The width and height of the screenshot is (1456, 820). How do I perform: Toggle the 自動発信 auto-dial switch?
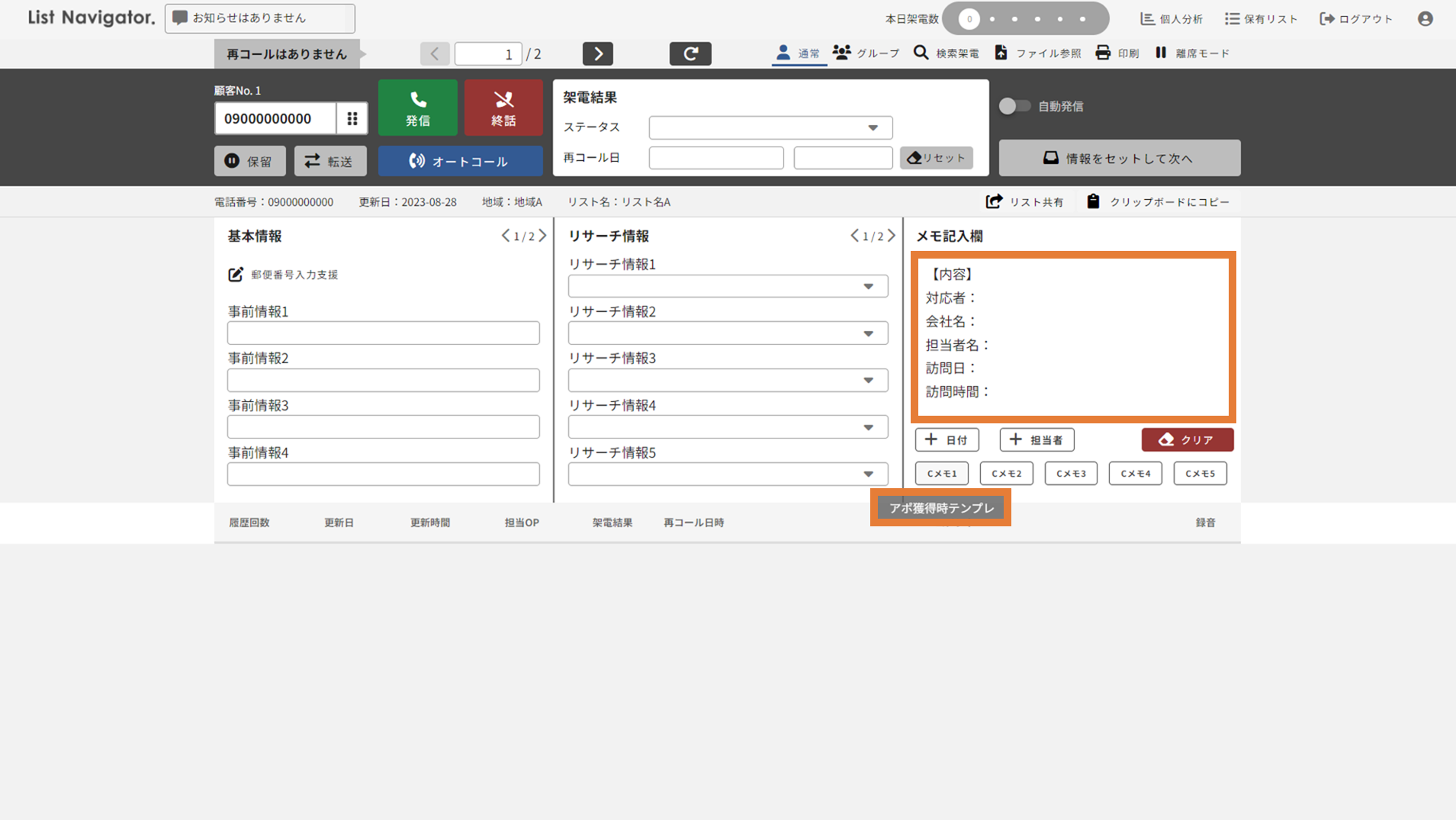[1014, 106]
